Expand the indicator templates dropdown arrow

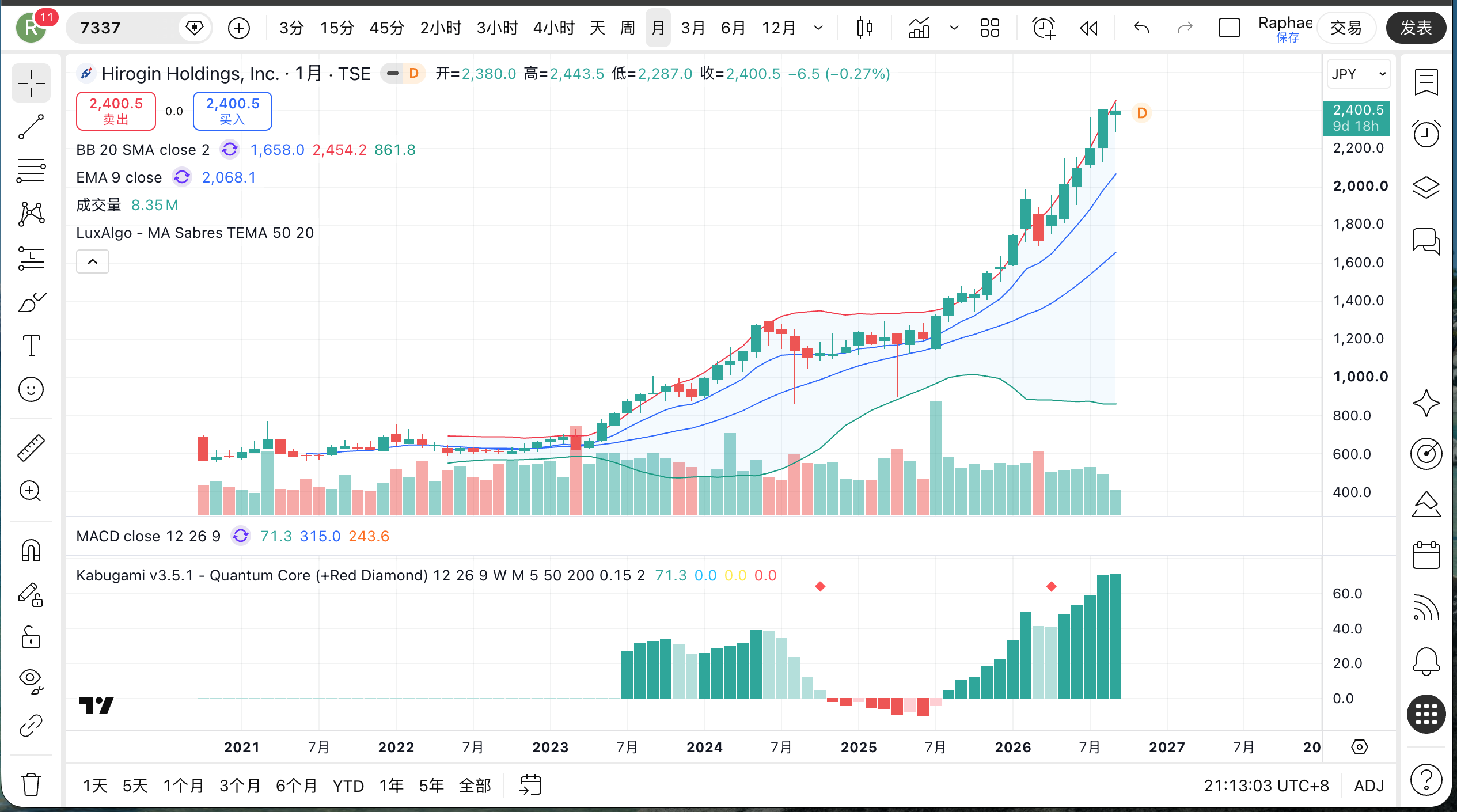pyautogui.click(x=954, y=28)
